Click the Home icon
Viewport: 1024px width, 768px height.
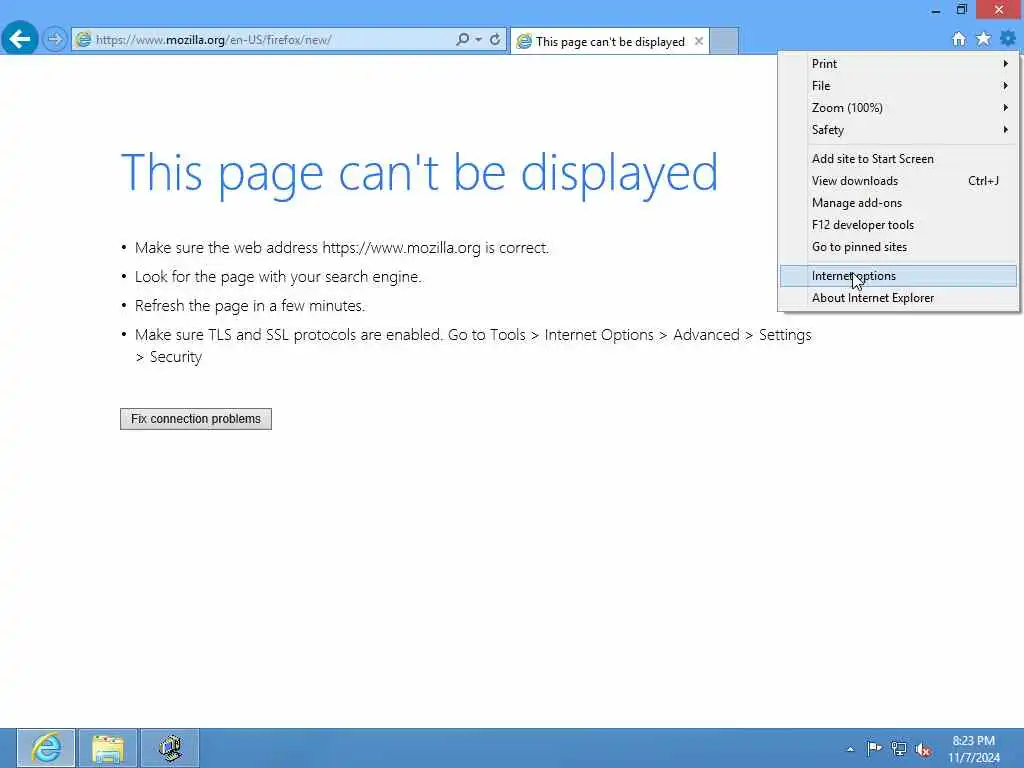pos(959,39)
